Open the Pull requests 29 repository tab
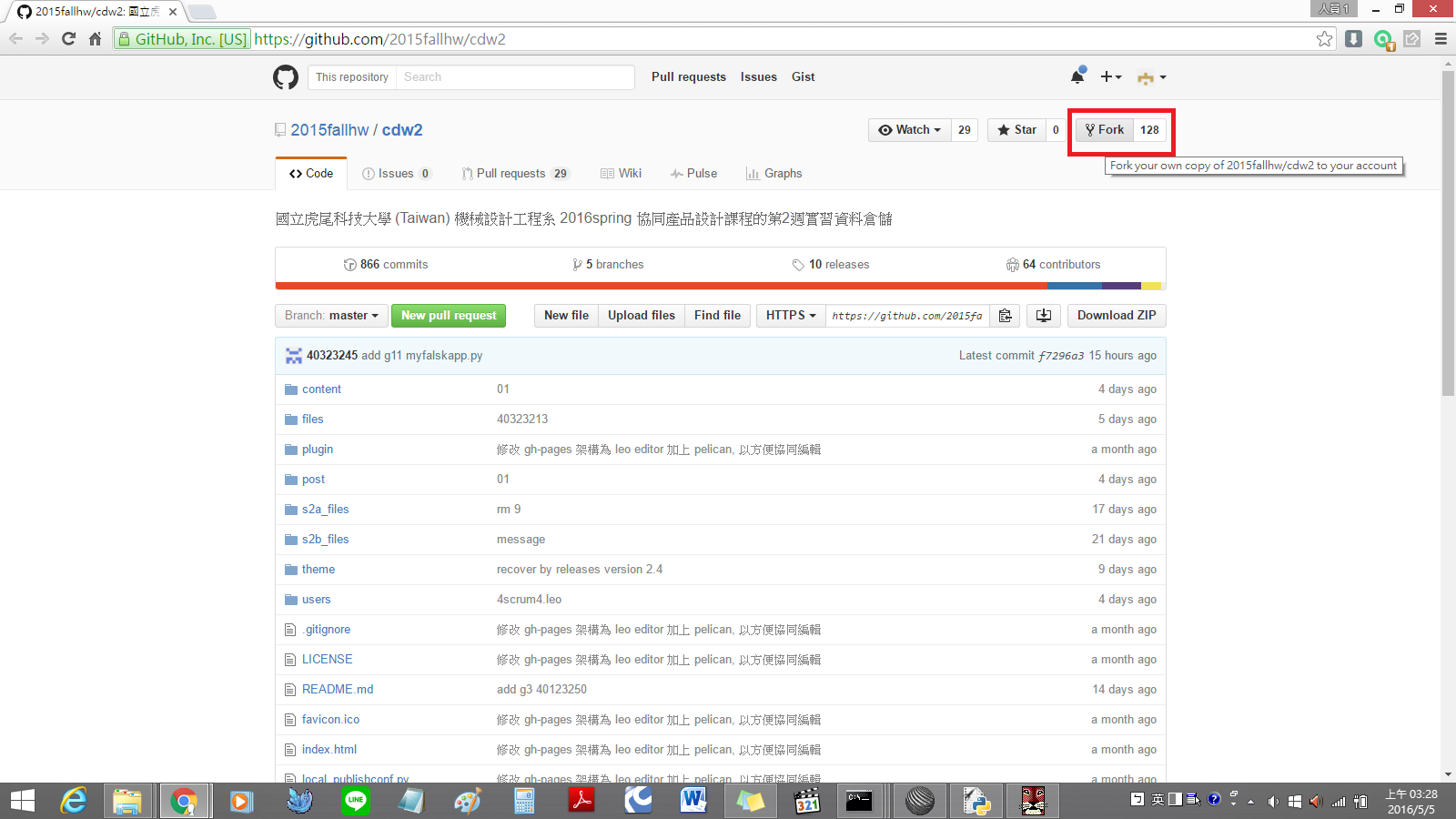 pyautogui.click(x=515, y=174)
